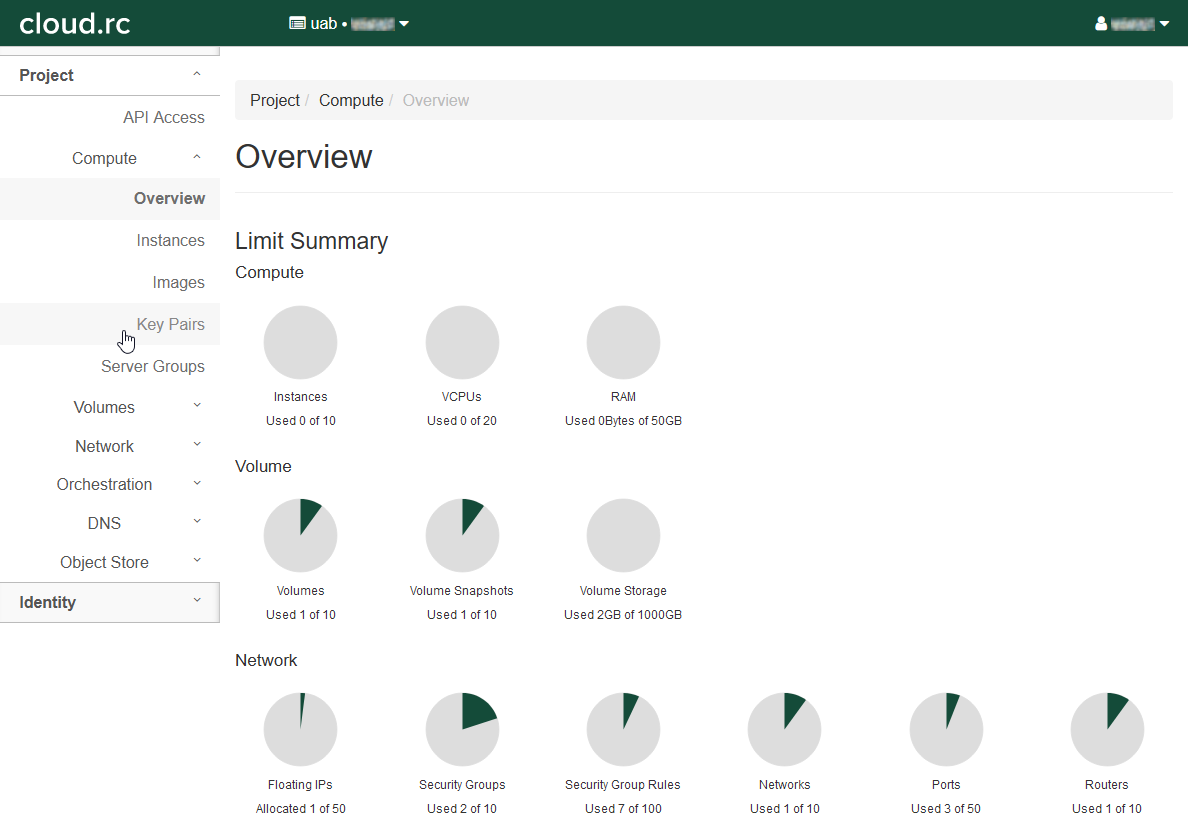
Task: Click the Security Groups usage pie chart
Action: (x=462, y=730)
